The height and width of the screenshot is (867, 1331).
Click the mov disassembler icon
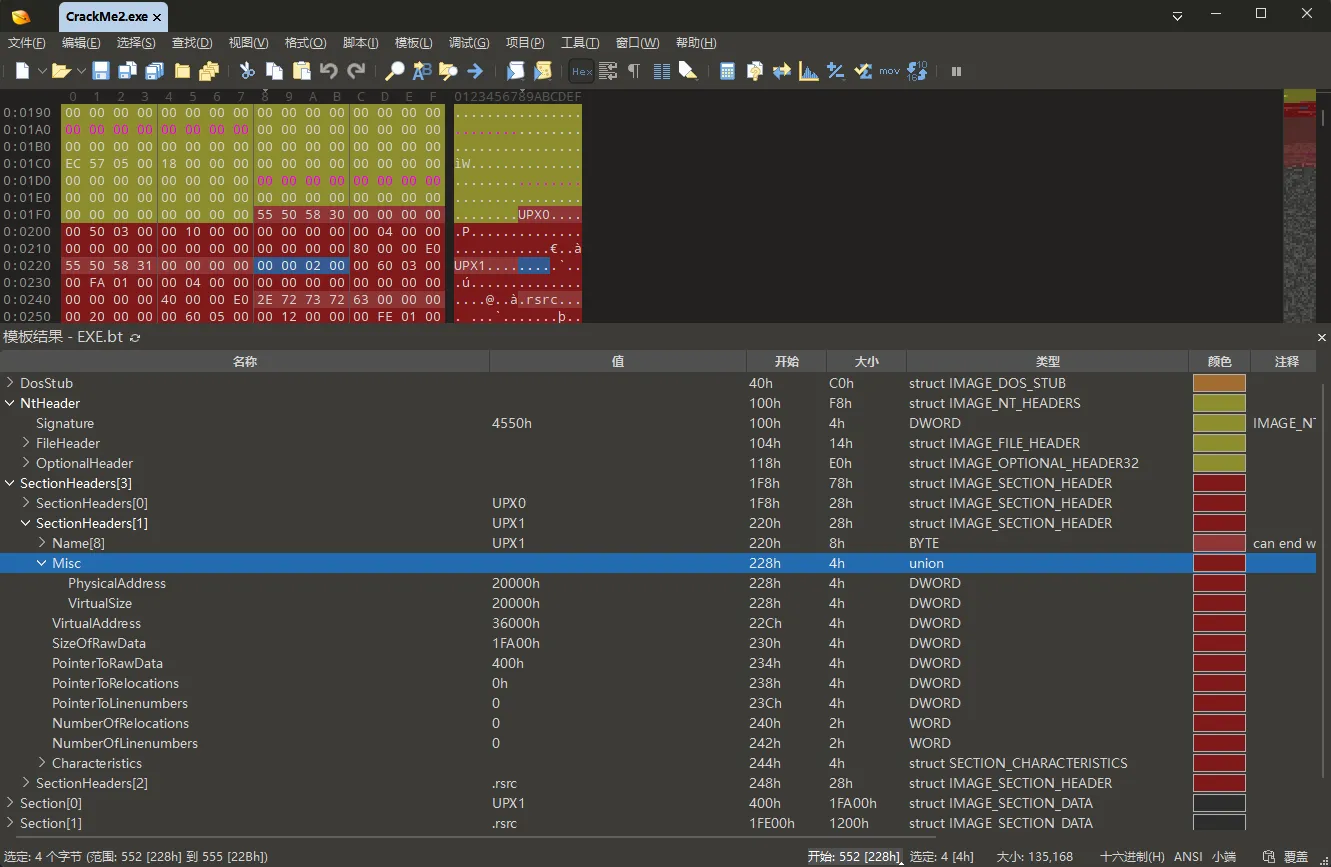click(x=890, y=71)
